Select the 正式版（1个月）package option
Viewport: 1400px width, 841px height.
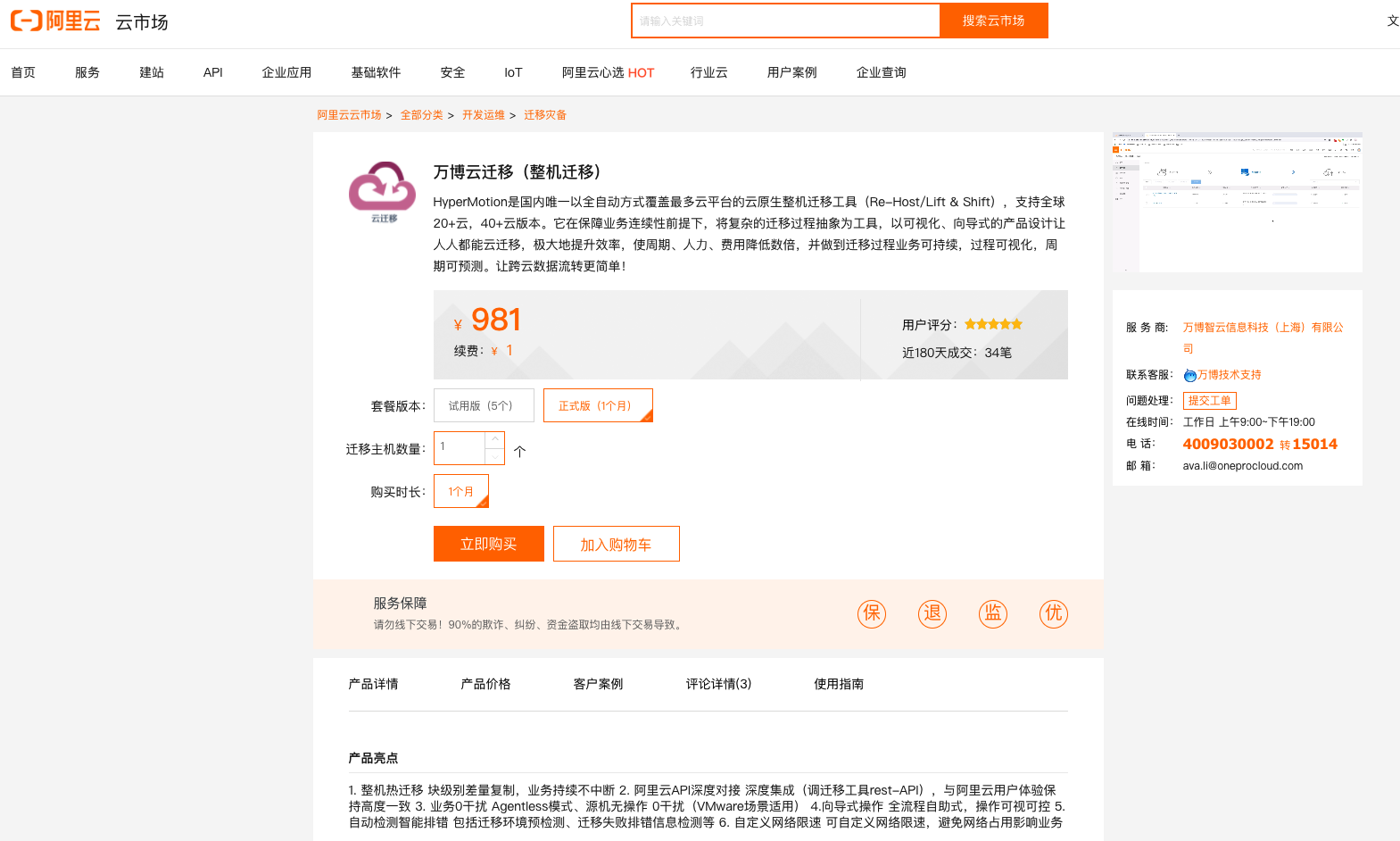[x=598, y=405]
